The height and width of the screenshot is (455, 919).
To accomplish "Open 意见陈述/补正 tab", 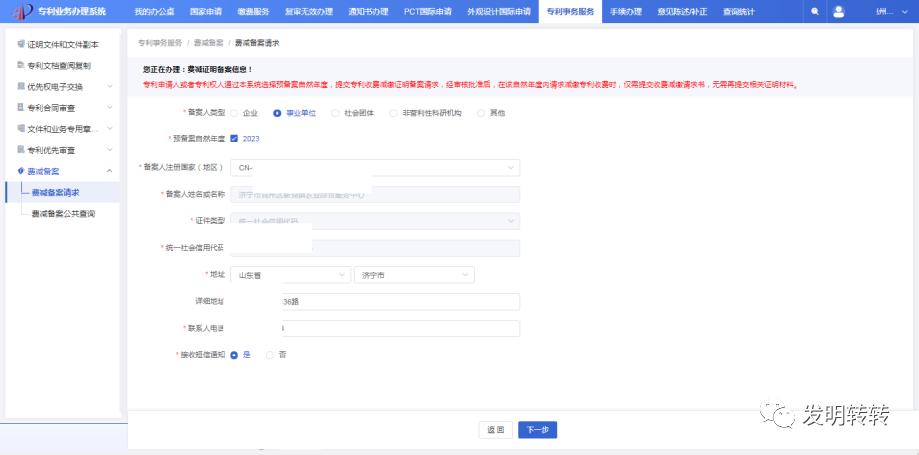I will pyautogui.click(x=682, y=12).
